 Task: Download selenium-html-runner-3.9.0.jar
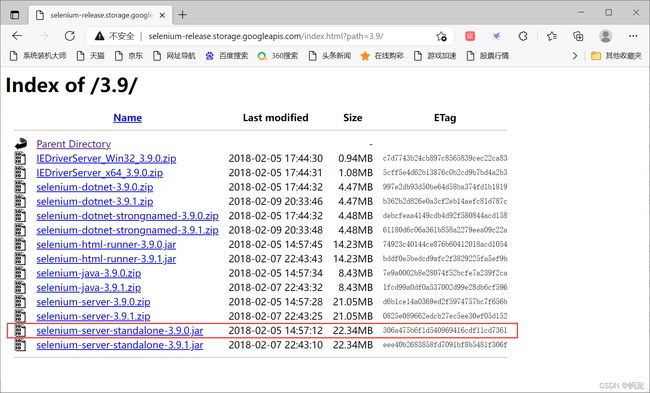[106, 245]
